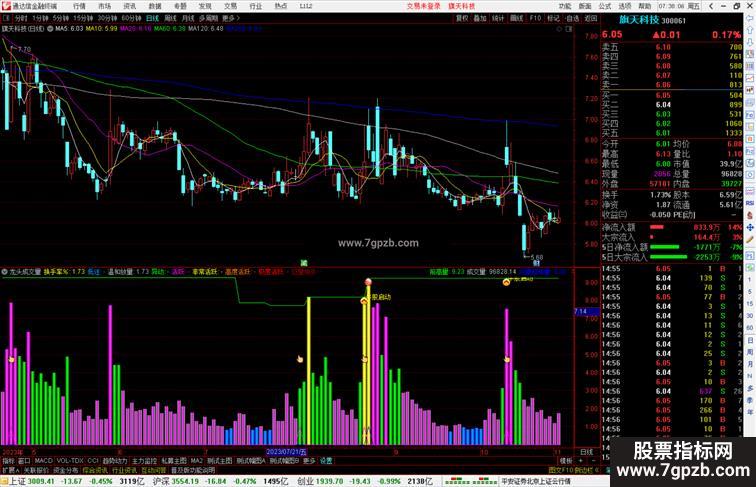Open the 统计 tool
Viewport: 756px width, 487px height.
[x=498, y=18]
